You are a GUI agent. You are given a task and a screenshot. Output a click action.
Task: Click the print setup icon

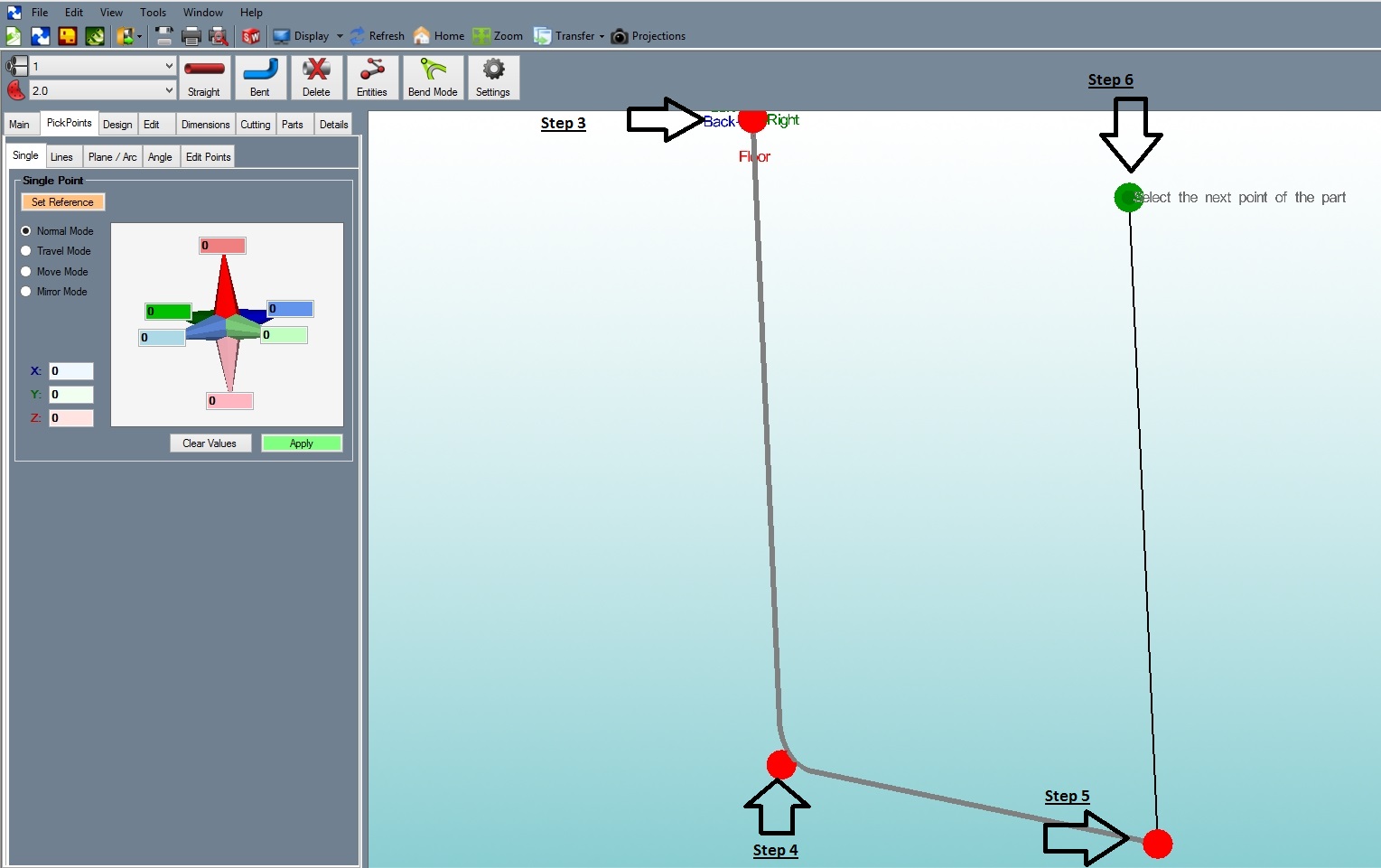(164, 36)
